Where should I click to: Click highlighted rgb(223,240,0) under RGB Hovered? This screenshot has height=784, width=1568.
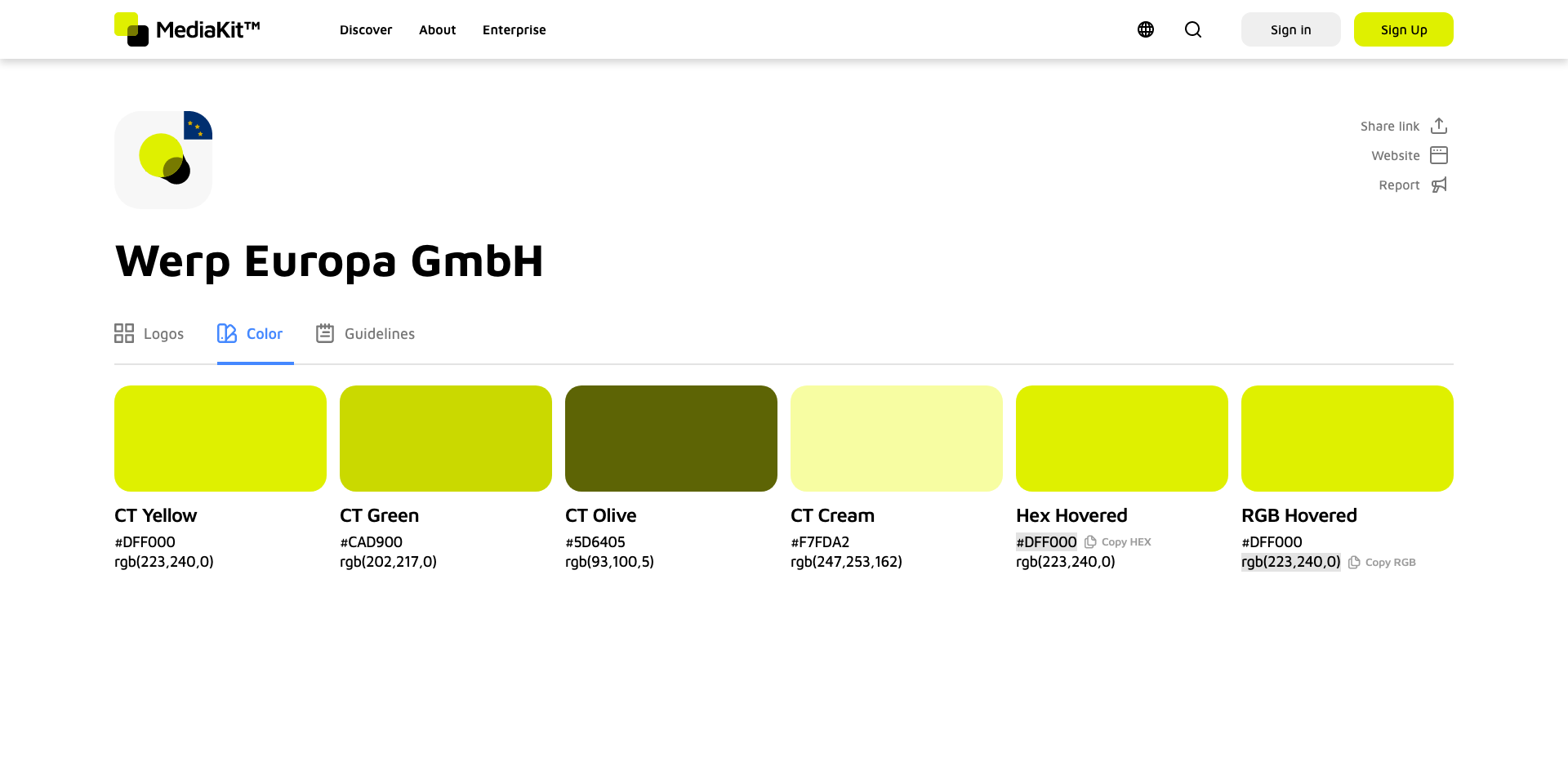(1291, 562)
